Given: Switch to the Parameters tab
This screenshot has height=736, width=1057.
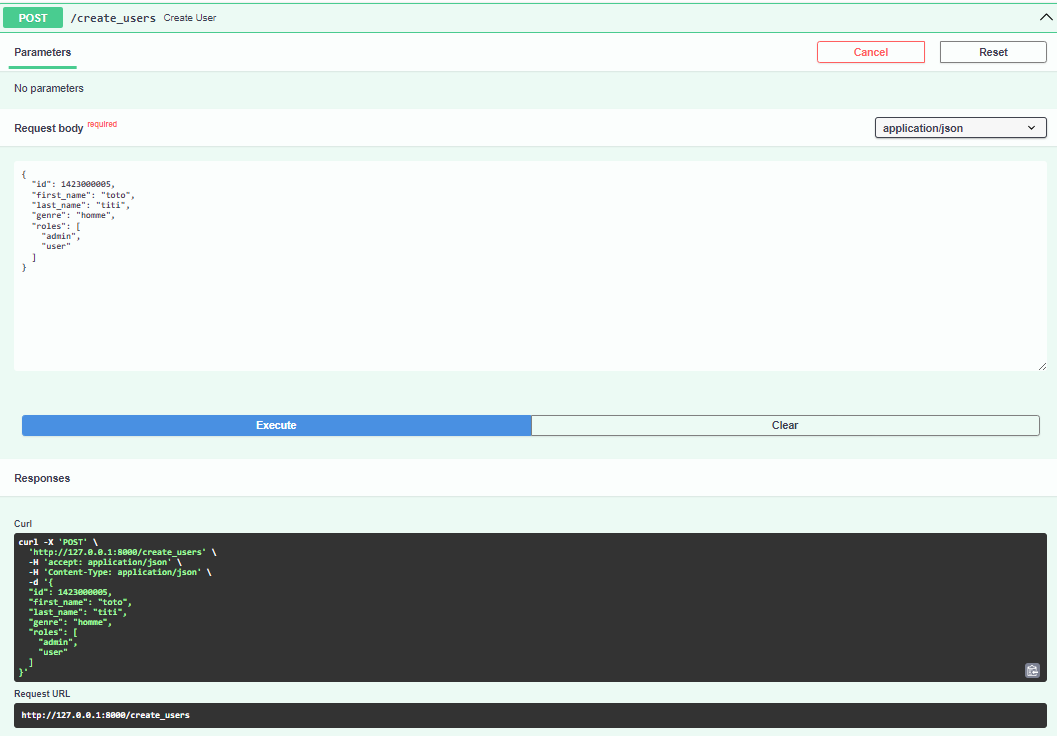Looking at the screenshot, I should tap(42, 52).
